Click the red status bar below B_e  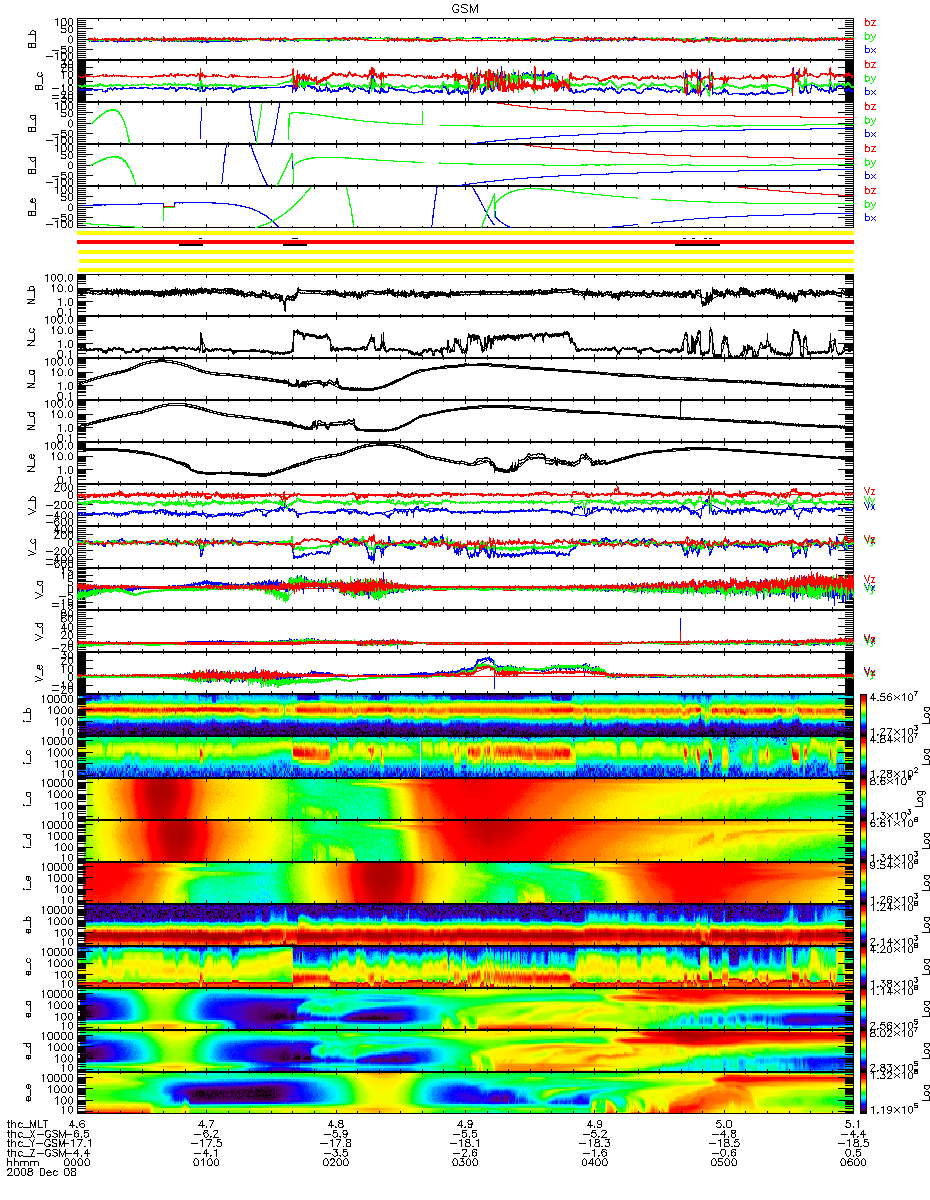(465, 242)
